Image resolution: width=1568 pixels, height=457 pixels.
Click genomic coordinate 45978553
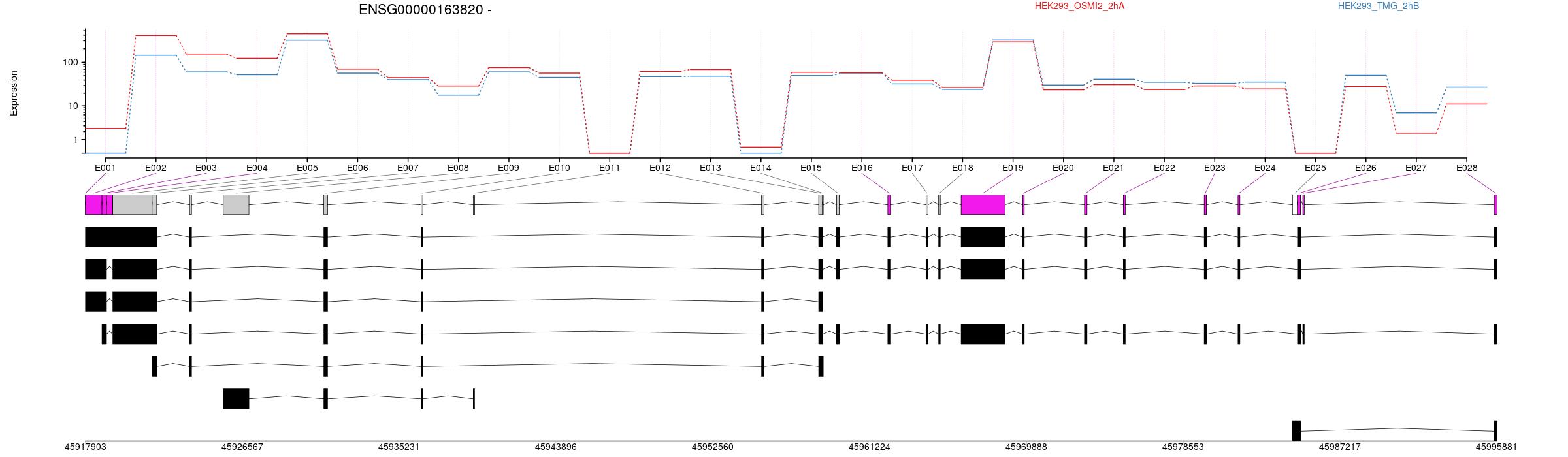click(1183, 447)
